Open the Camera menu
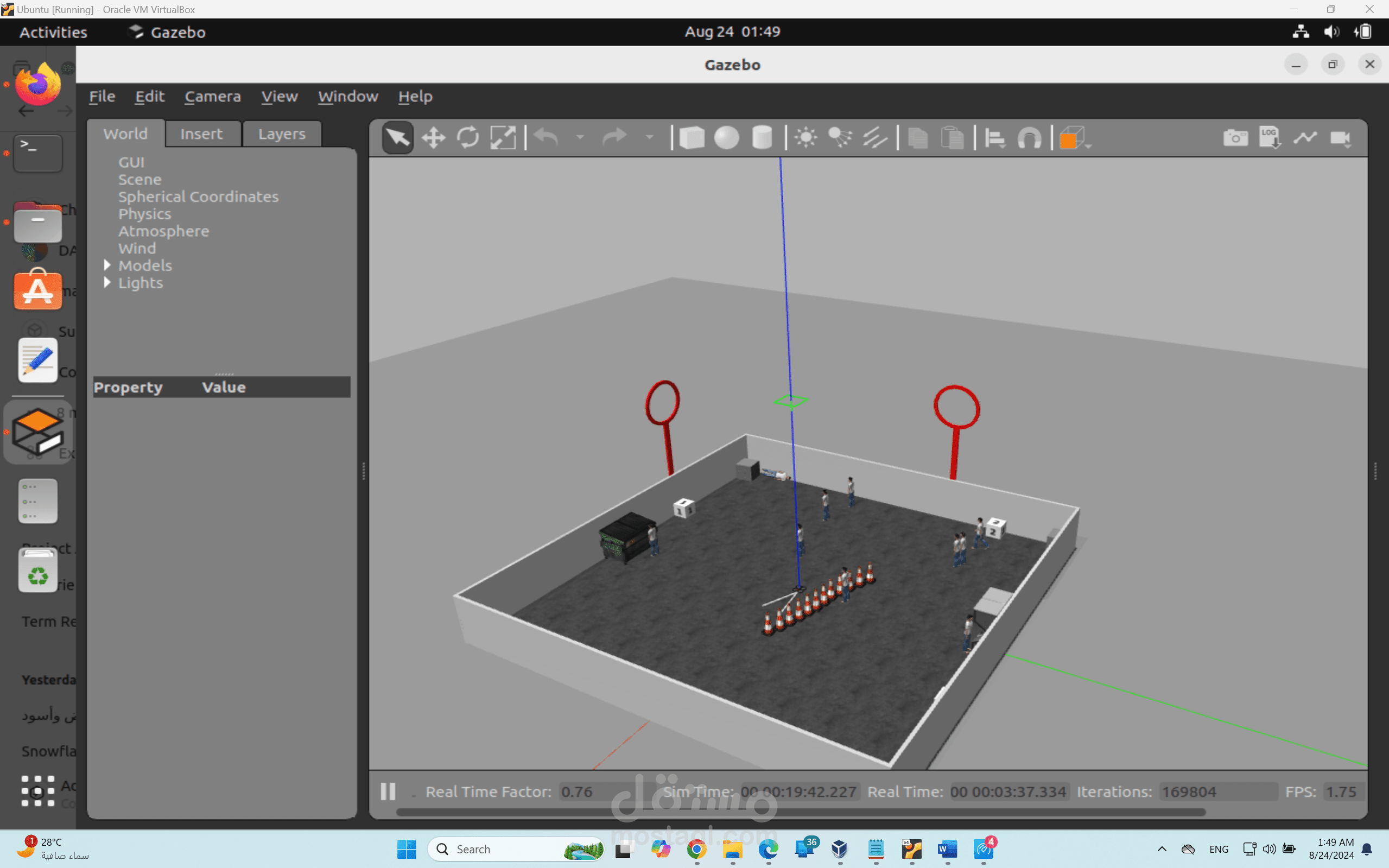The image size is (1389, 868). pyautogui.click(x=212, y=97)
